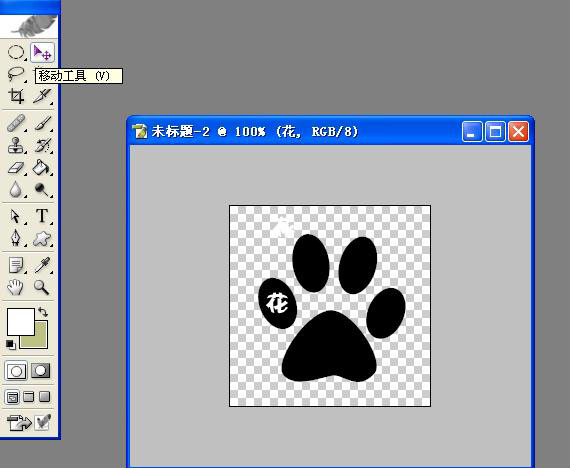570x468 pixels.
Task: Reset to default black and white colors
Action: click(x=11, y=344)
